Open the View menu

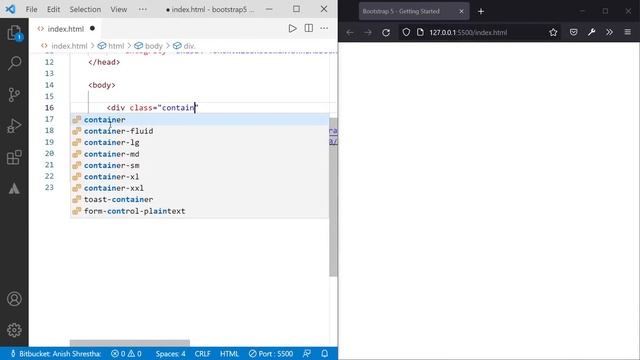tap(119, 9)
